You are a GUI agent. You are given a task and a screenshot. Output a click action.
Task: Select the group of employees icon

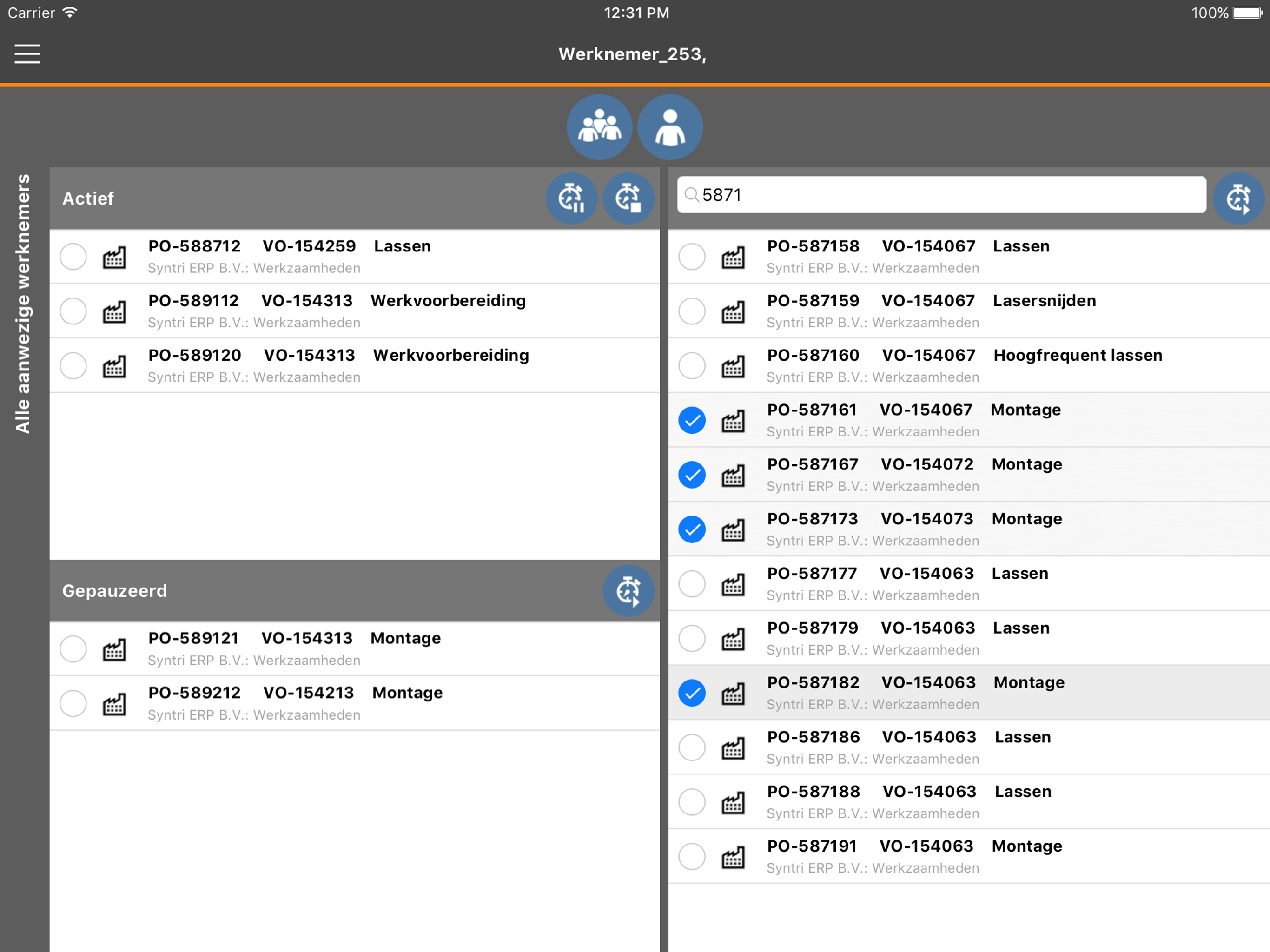point(599,127)
